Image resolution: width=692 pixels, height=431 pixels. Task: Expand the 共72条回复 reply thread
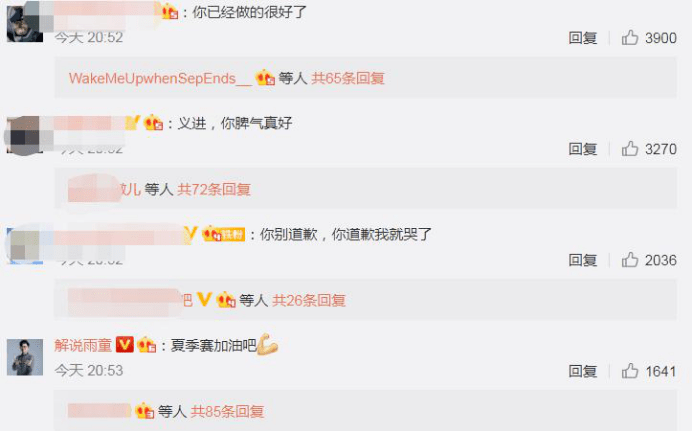(214, 190)
